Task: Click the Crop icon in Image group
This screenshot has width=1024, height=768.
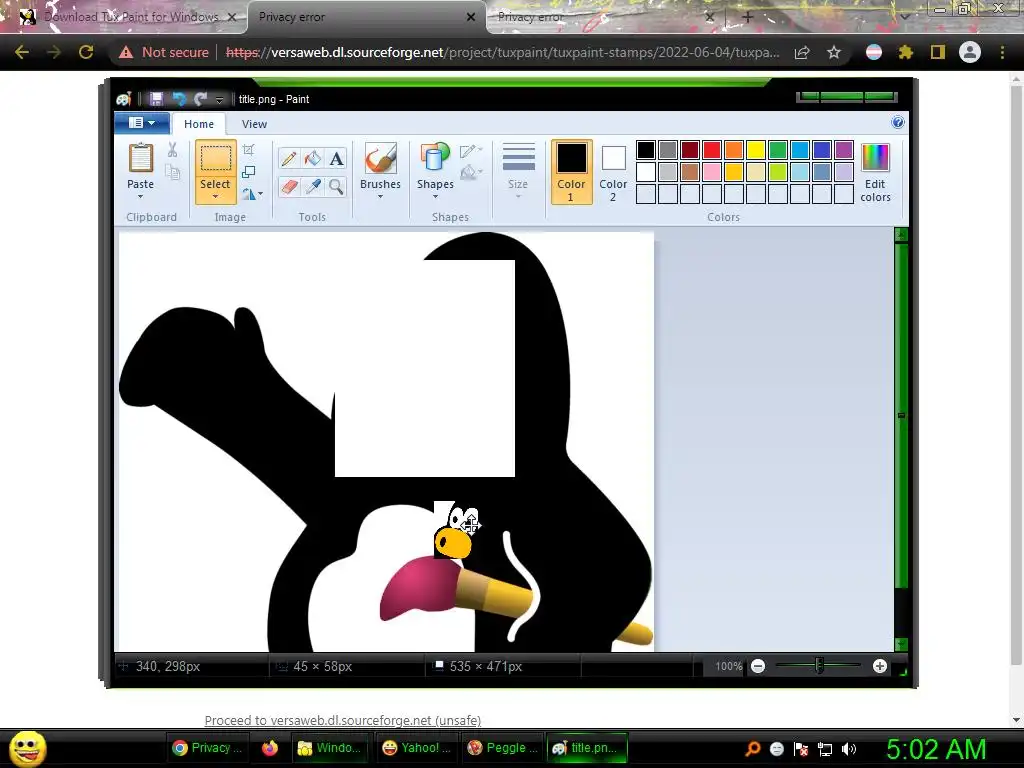Action: point(249,150)
